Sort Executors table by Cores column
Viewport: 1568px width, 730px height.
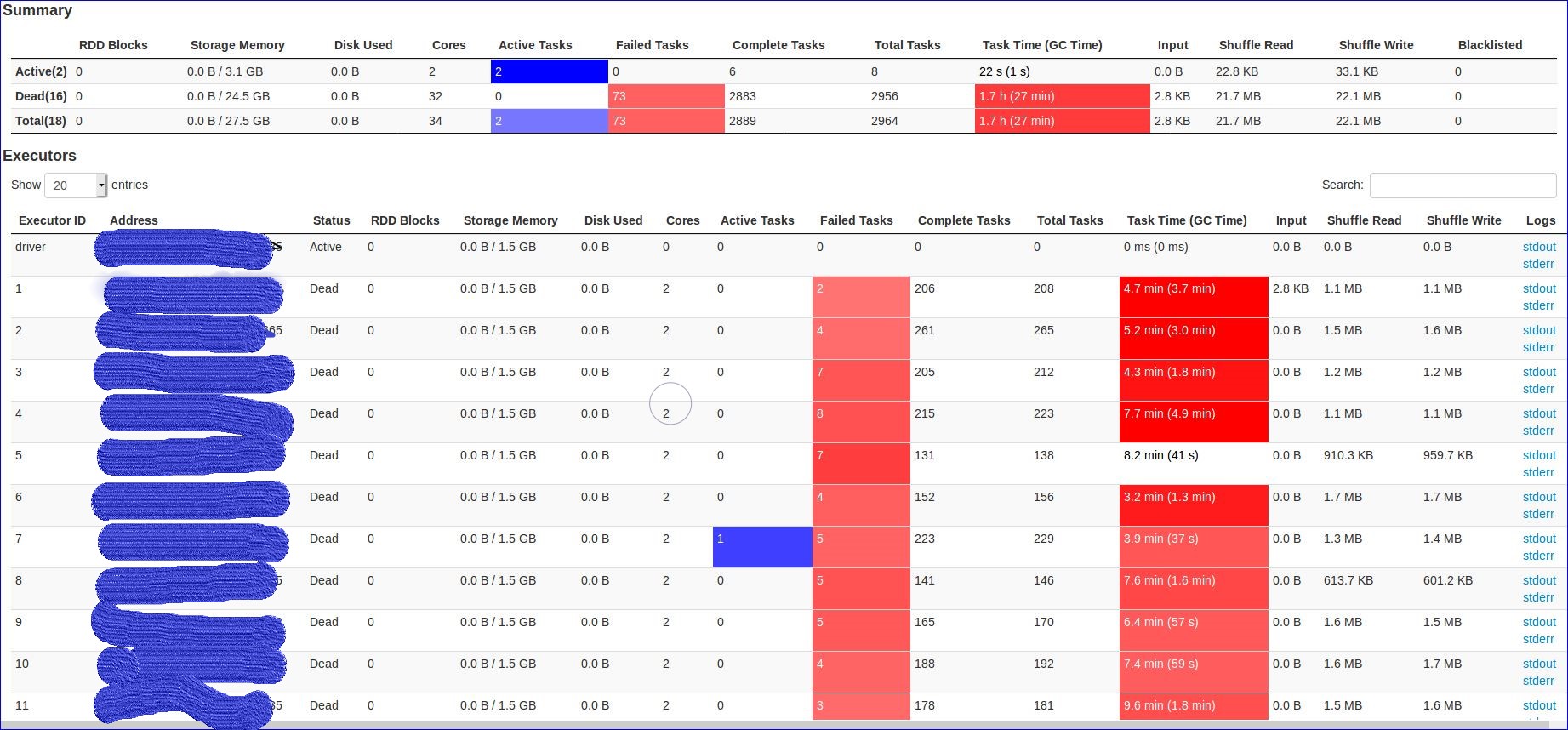pos(682,220)
